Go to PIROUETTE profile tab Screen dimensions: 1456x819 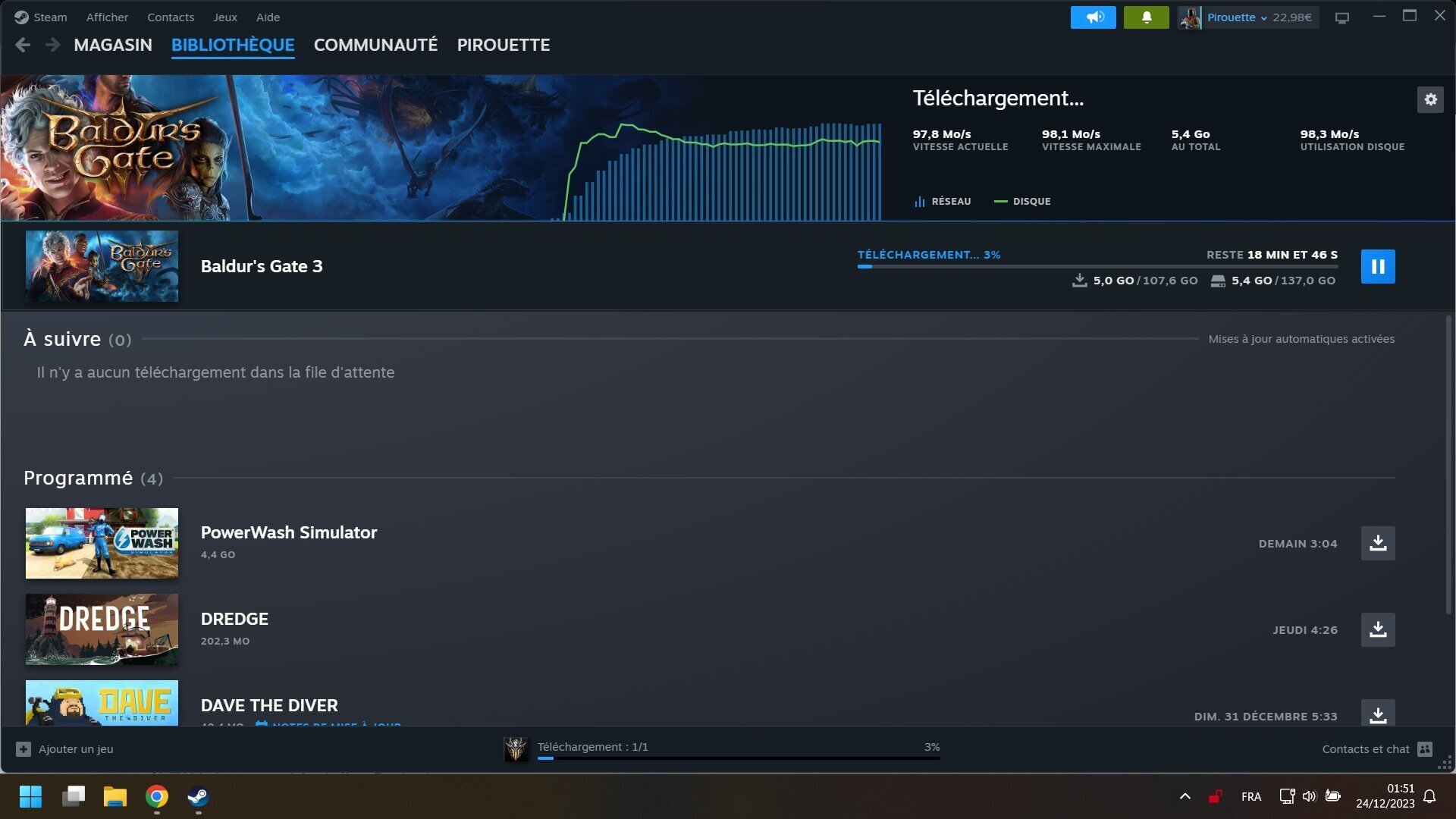point(504,45)
